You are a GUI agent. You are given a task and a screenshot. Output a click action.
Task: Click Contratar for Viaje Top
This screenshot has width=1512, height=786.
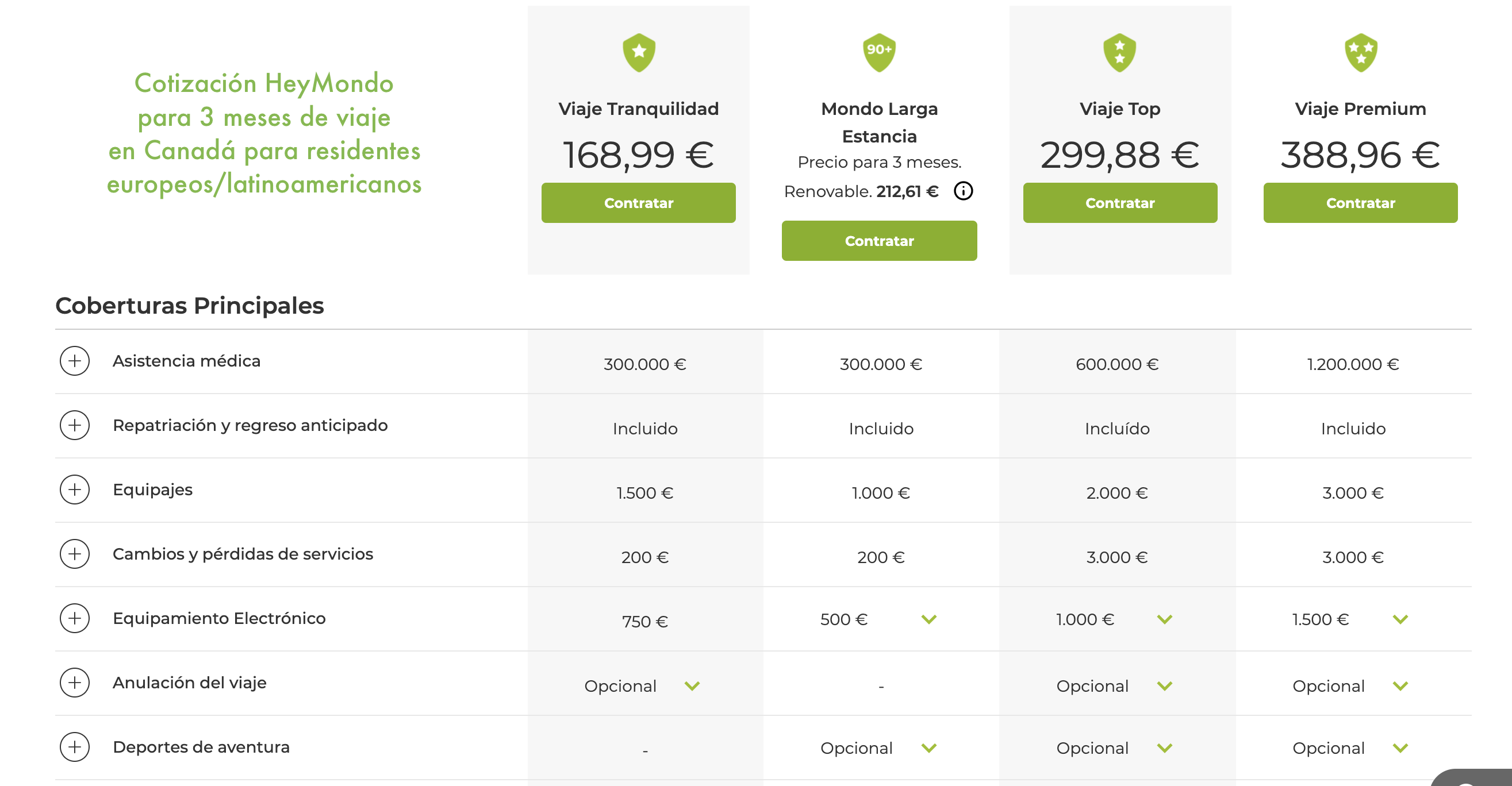(x=1120, y=203)
